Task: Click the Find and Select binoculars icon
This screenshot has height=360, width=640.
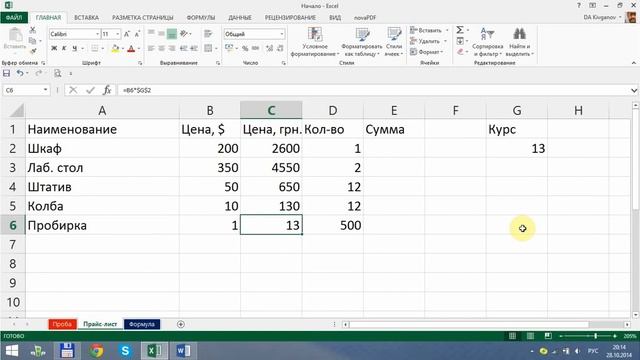Action: click(x=519, y=34)
